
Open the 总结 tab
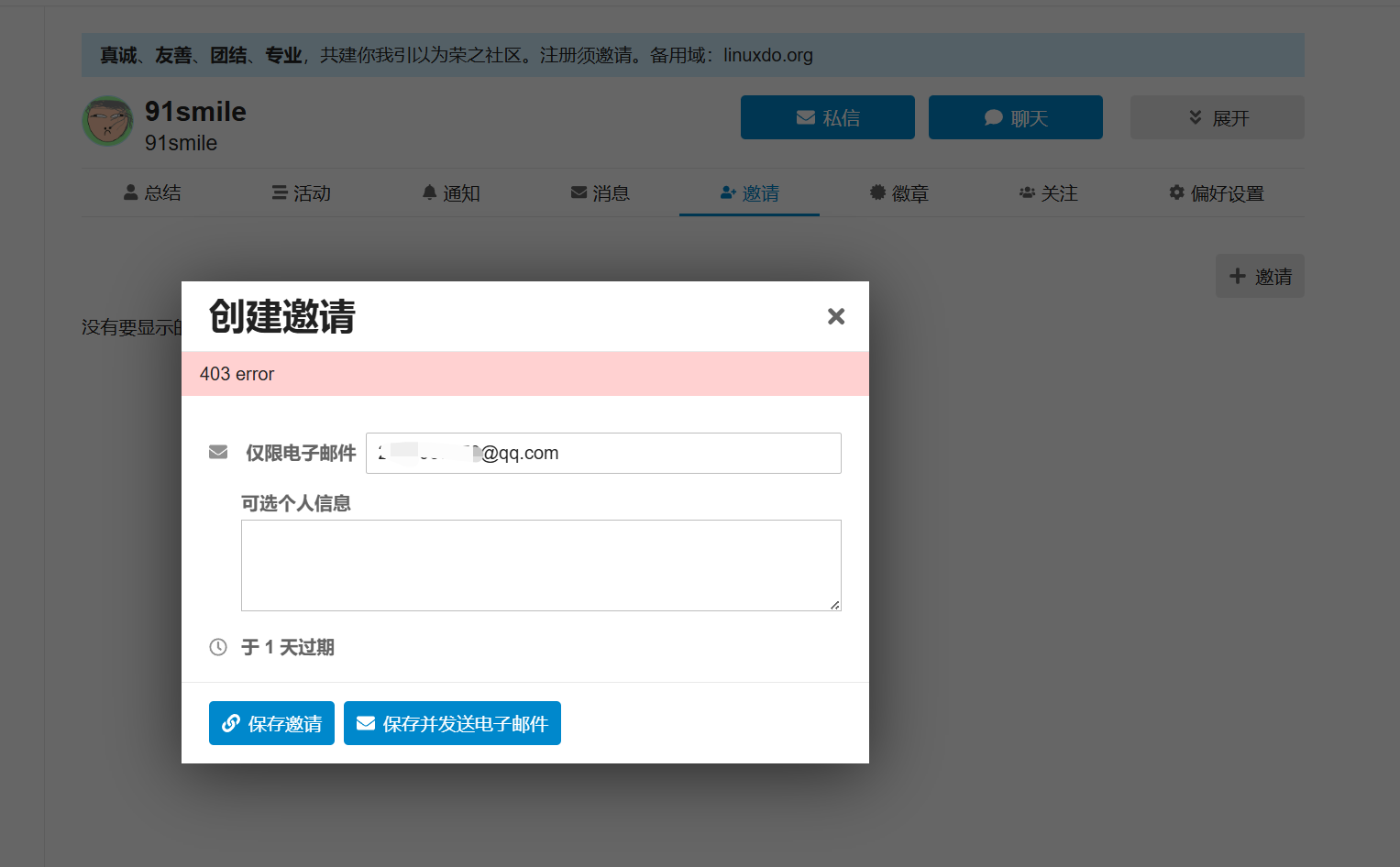pos(152,192)
